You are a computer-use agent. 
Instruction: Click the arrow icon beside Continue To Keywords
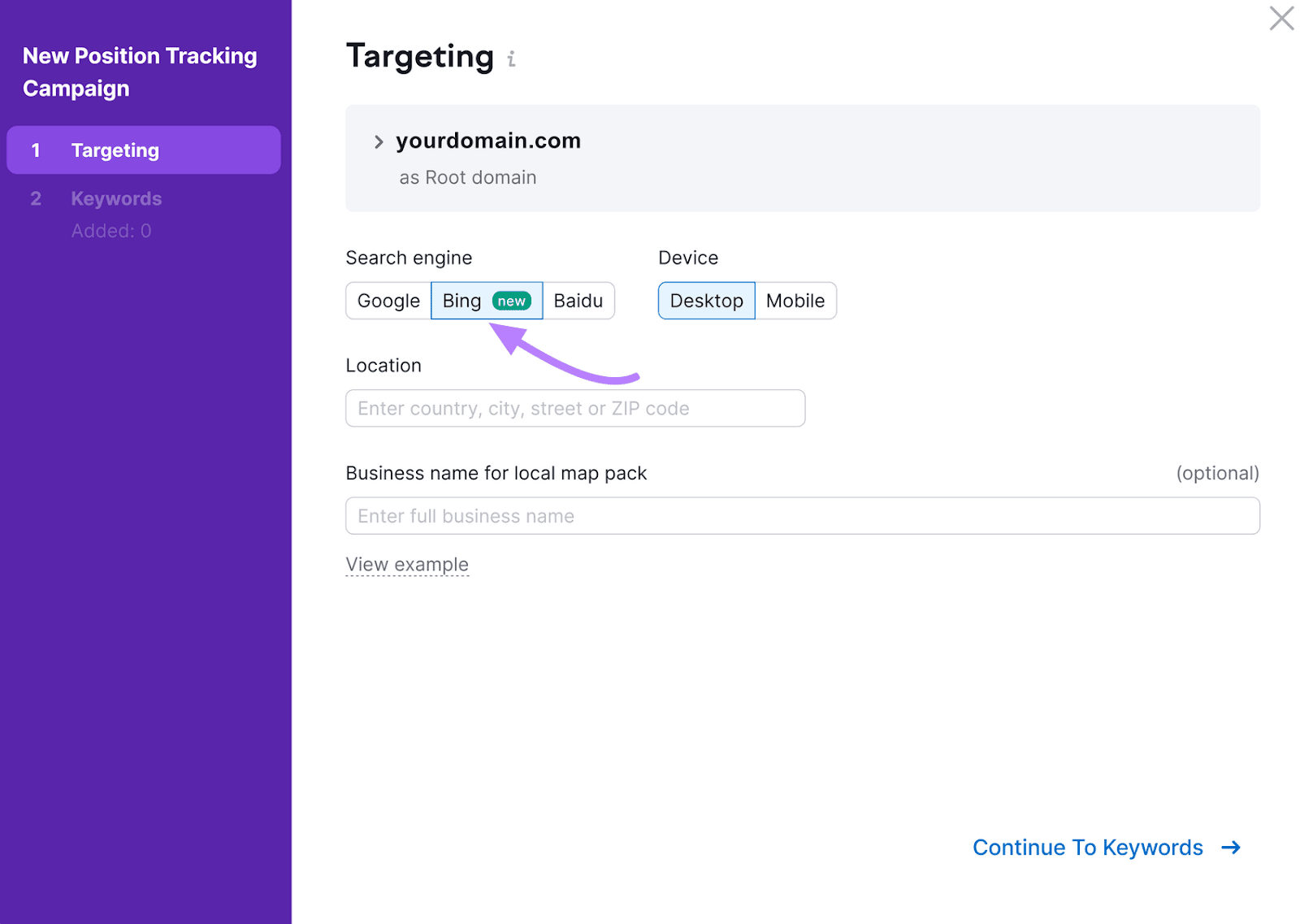pyautogui.click(x=1231, y=848)
